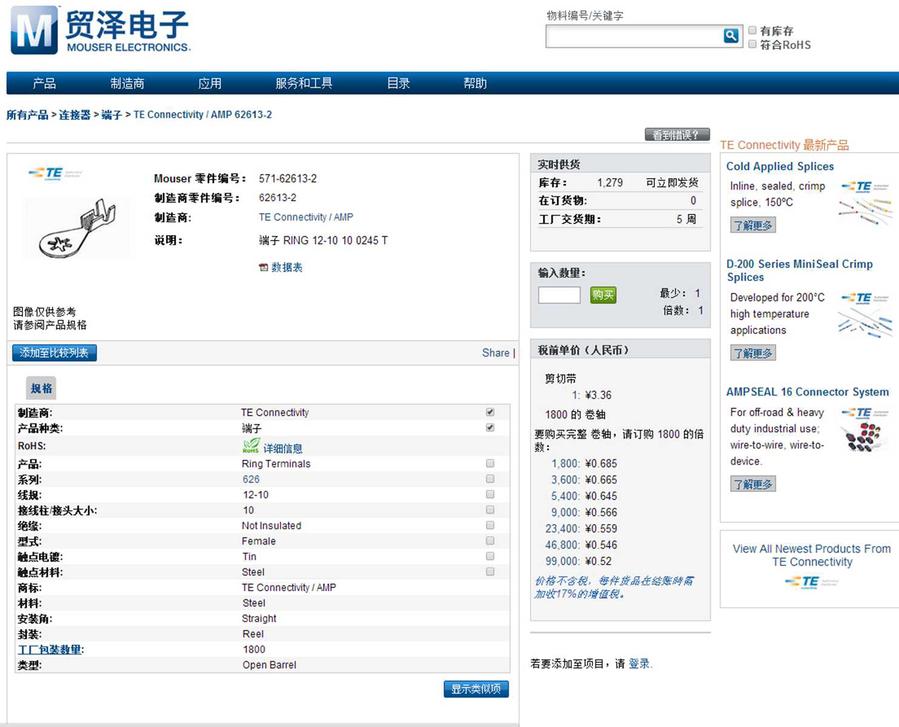Screen dimensions: 899x727
Task: Check the 接线柱/接头大小 10 checkbox
Action: coord(490,509)
